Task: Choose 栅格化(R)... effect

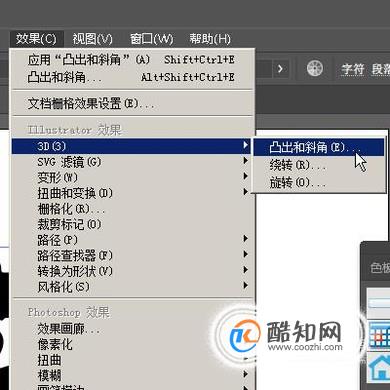Action: [x=131, y=209]
